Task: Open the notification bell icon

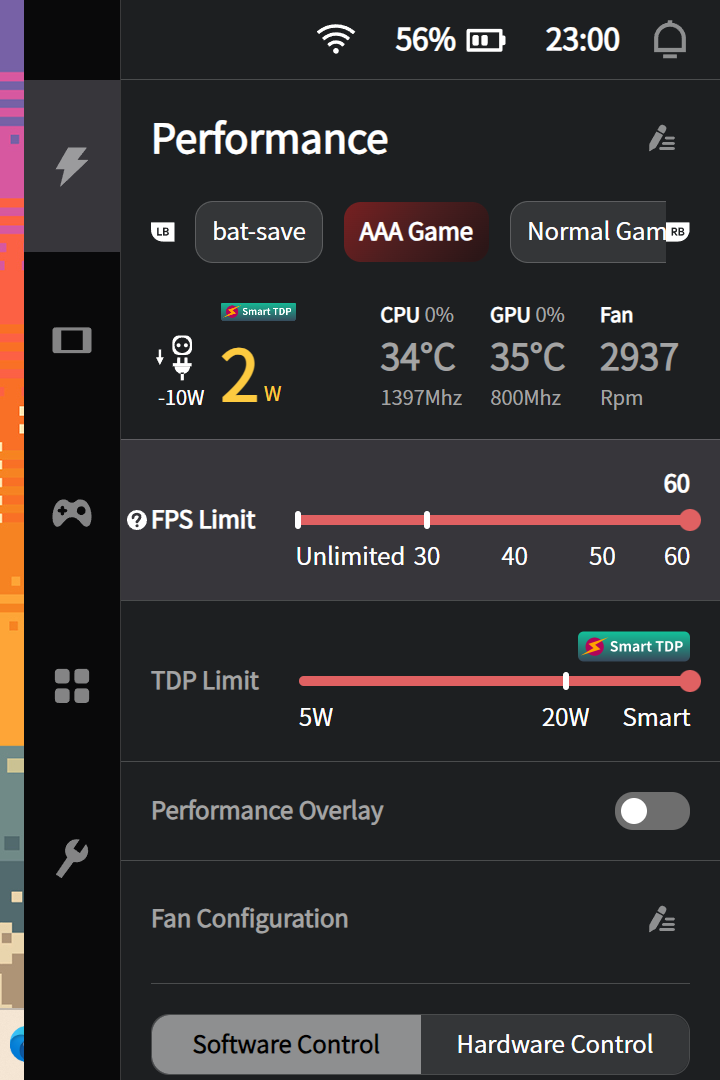Action: coord(670,39)
